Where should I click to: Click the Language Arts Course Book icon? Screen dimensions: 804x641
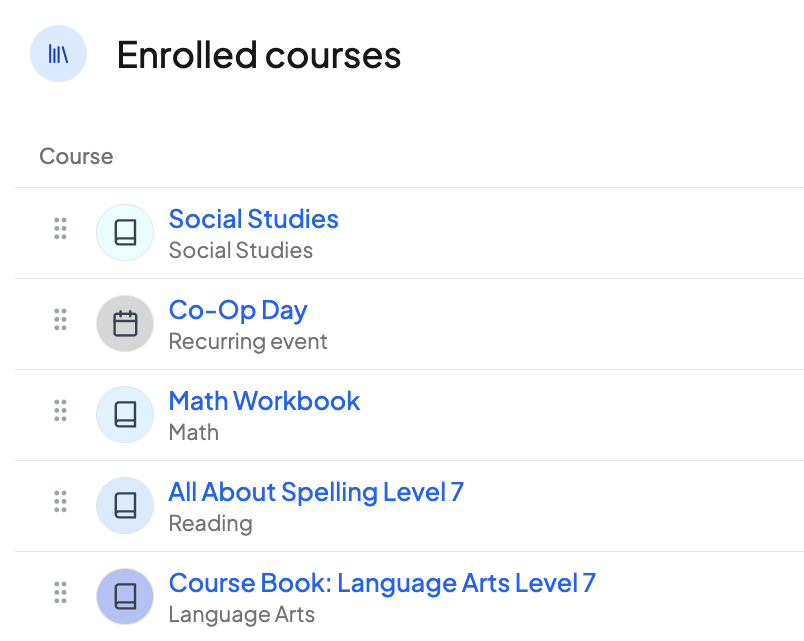pyautogui.click(x=125, y=597)
